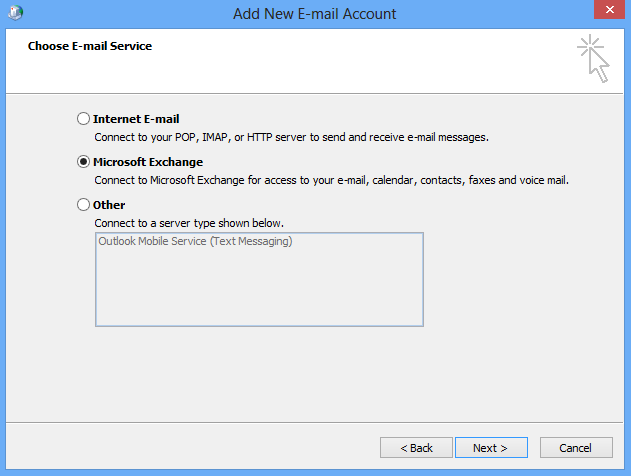Click the 'Connect to your POP, IMAP' description
The width and height of the screenshot is (631, 476).
click(x=291, y=137)
